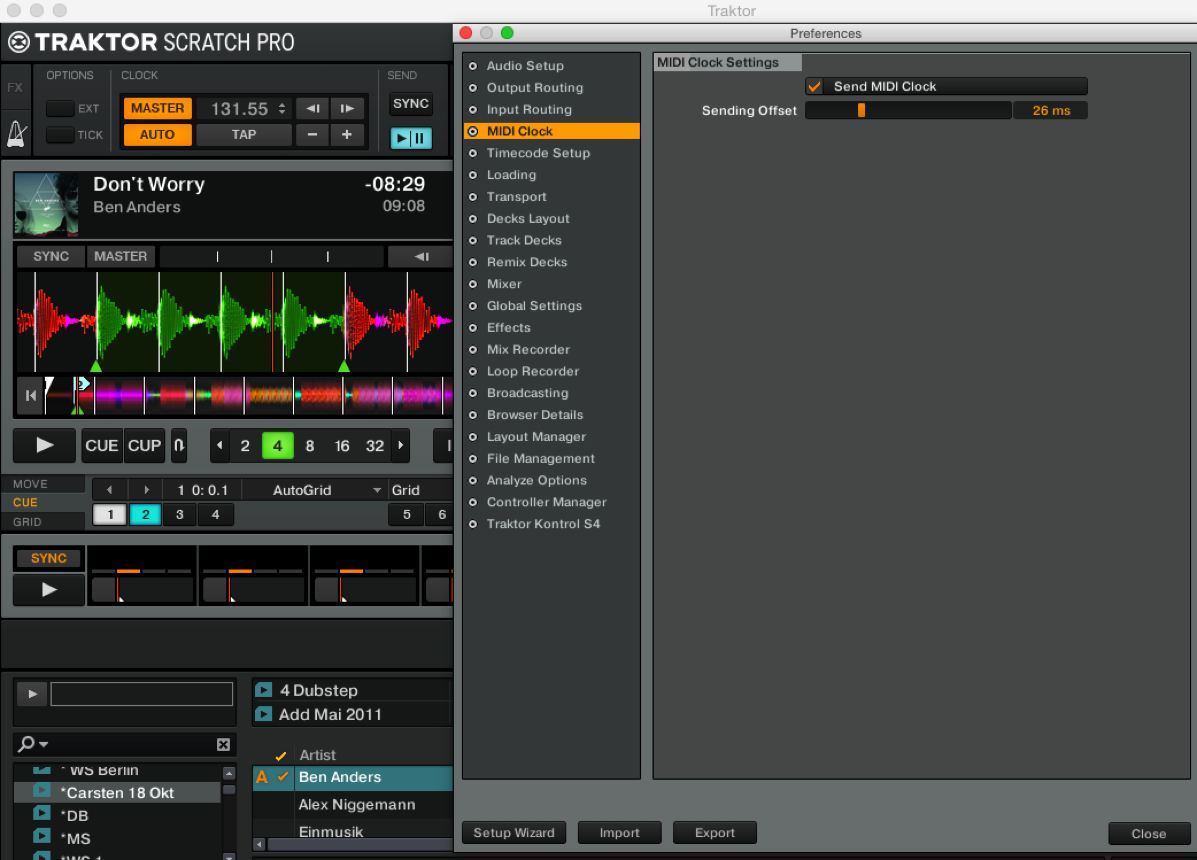Click the Export button
This screenshot has width=1197, height=860.
tap(714, 833)
